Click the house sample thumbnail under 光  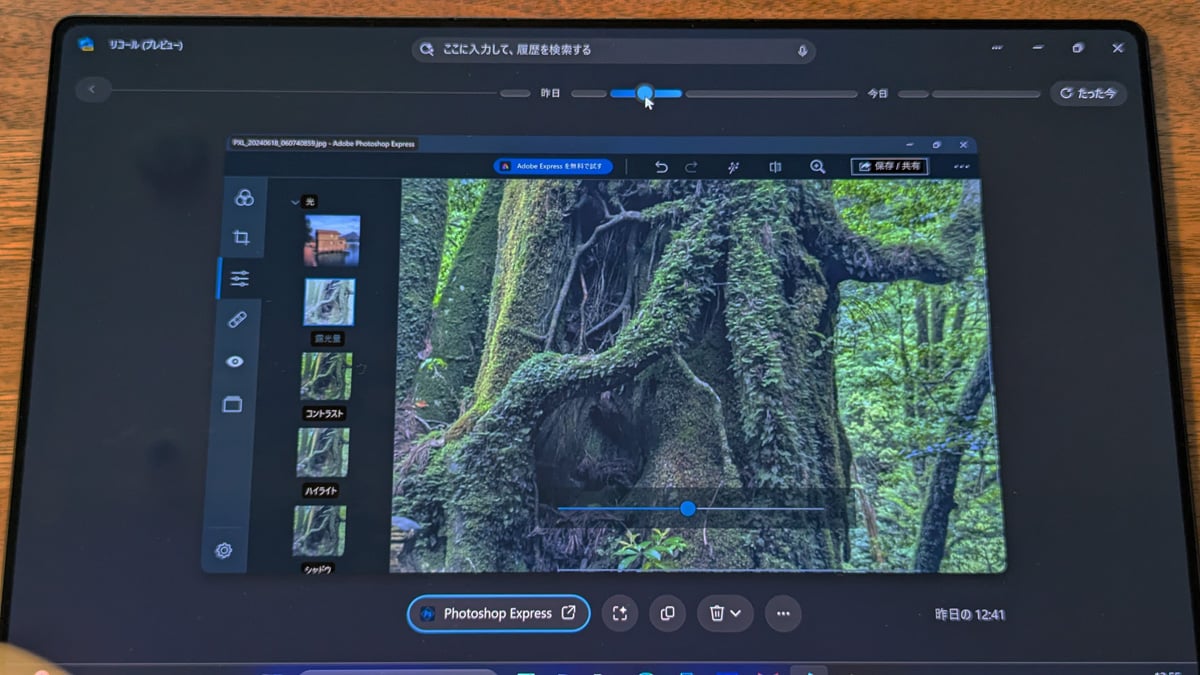point(332,241)
